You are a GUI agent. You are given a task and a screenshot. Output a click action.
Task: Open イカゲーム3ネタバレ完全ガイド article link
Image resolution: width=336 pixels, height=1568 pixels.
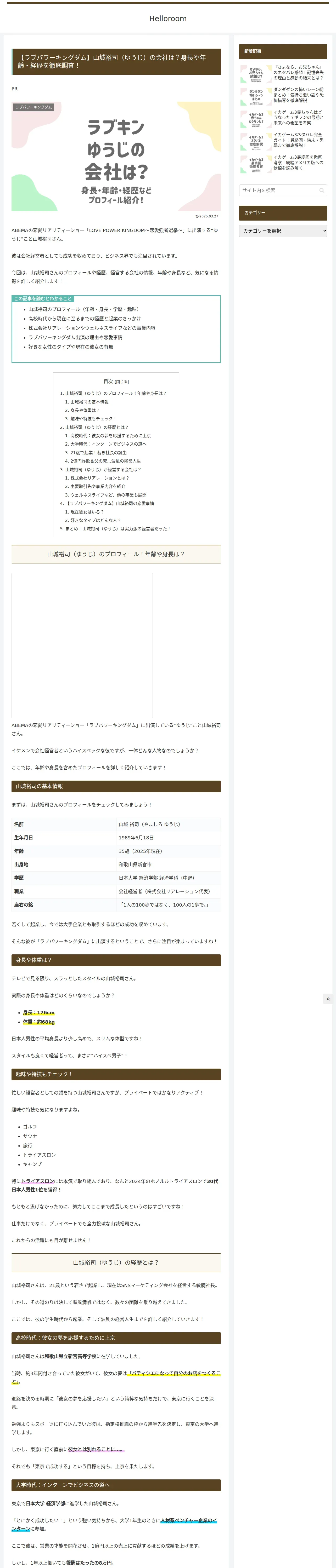pos(299,140)
